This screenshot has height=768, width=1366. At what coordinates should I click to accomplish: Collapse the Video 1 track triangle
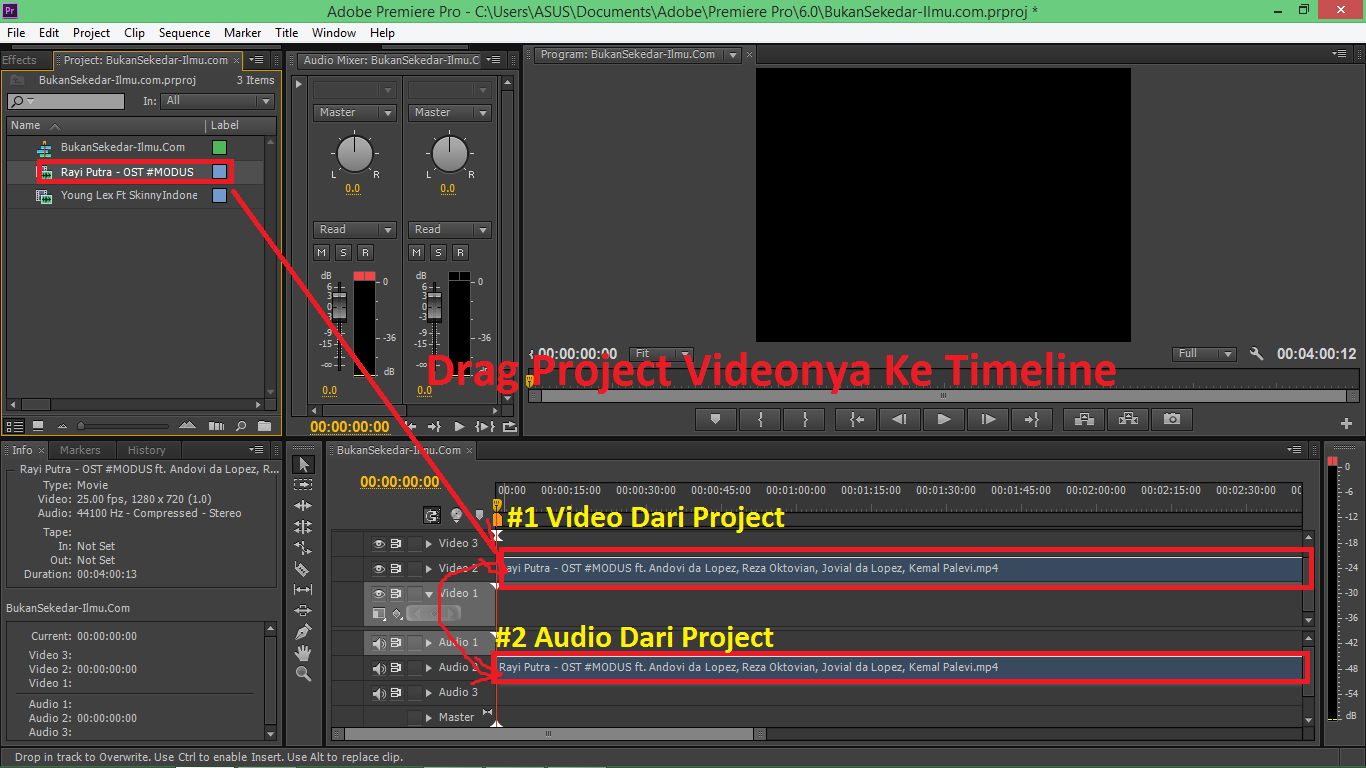tap(429, 594)
